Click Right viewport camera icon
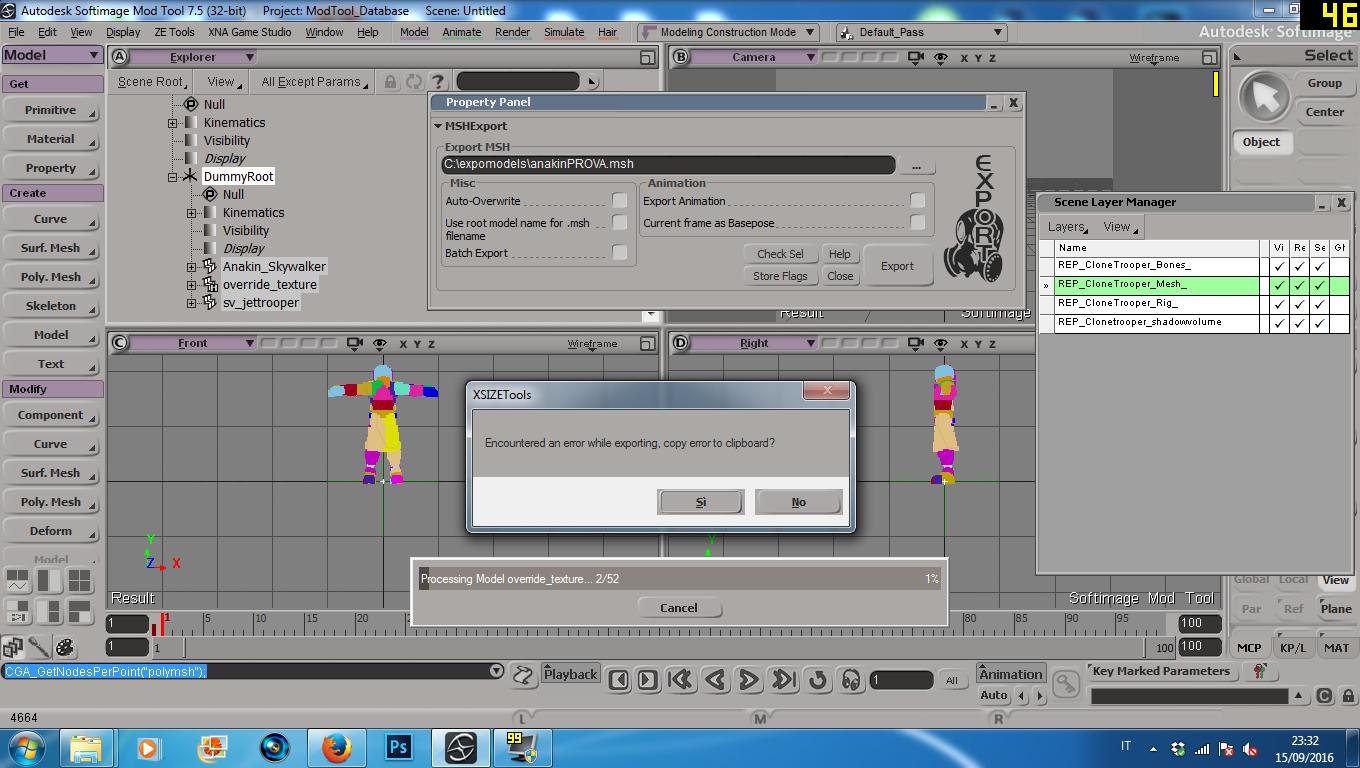The width and height of the screenshot is (1360, 768). 917,343
